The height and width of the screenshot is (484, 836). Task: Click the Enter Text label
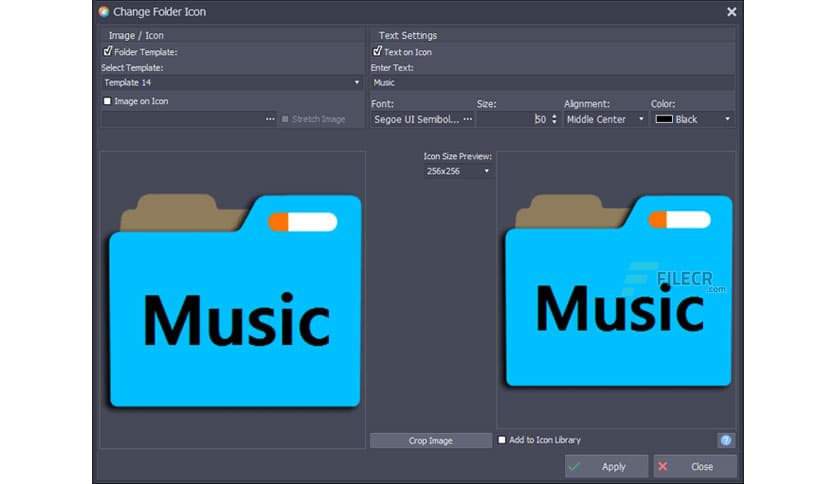pyautogui.click(x=392, y=68)
